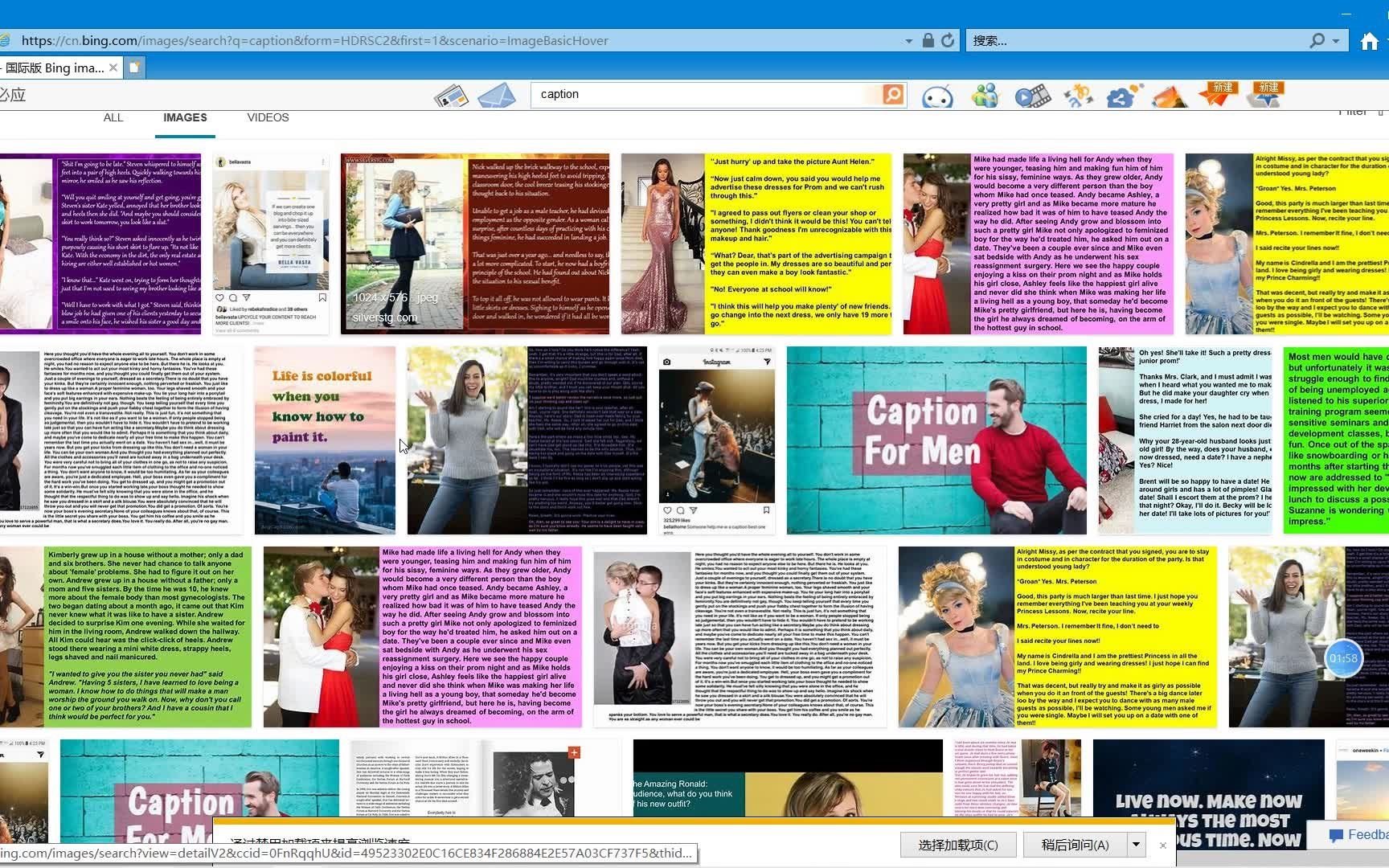Refresh the page with reload icon
Screen dimensions: 1389x868
pyautogui.click(x=948, y=40)
